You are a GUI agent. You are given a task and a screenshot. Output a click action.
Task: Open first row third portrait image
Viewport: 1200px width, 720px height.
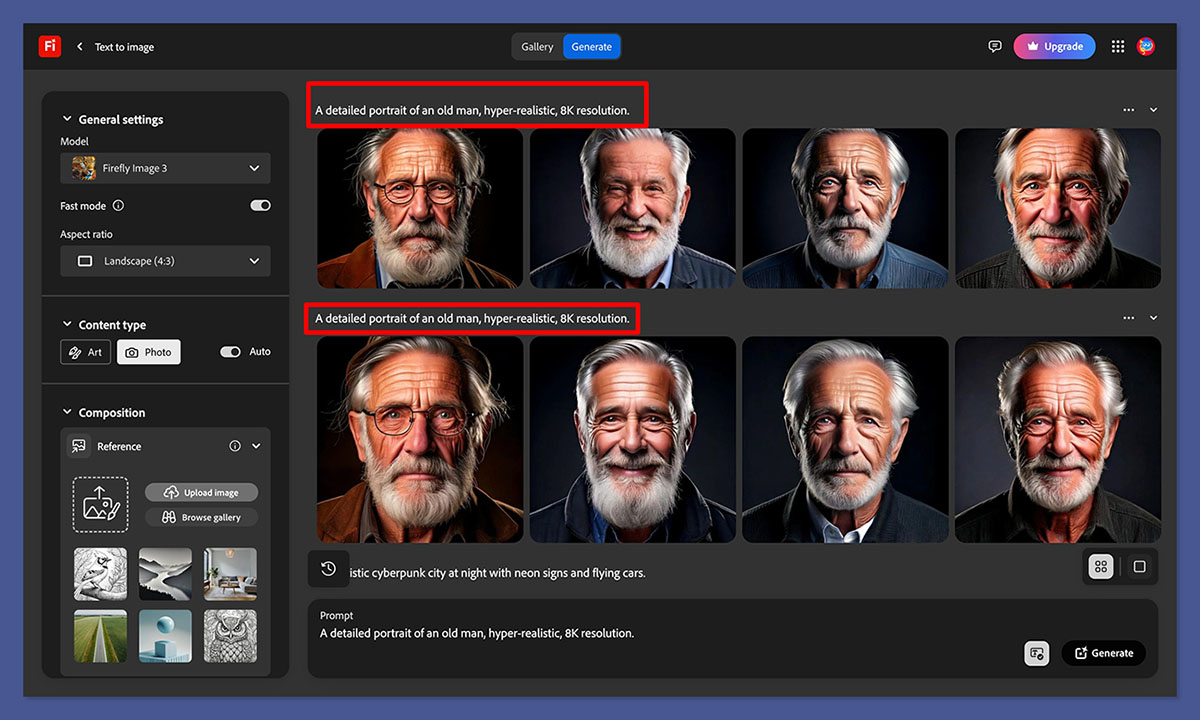845,208
